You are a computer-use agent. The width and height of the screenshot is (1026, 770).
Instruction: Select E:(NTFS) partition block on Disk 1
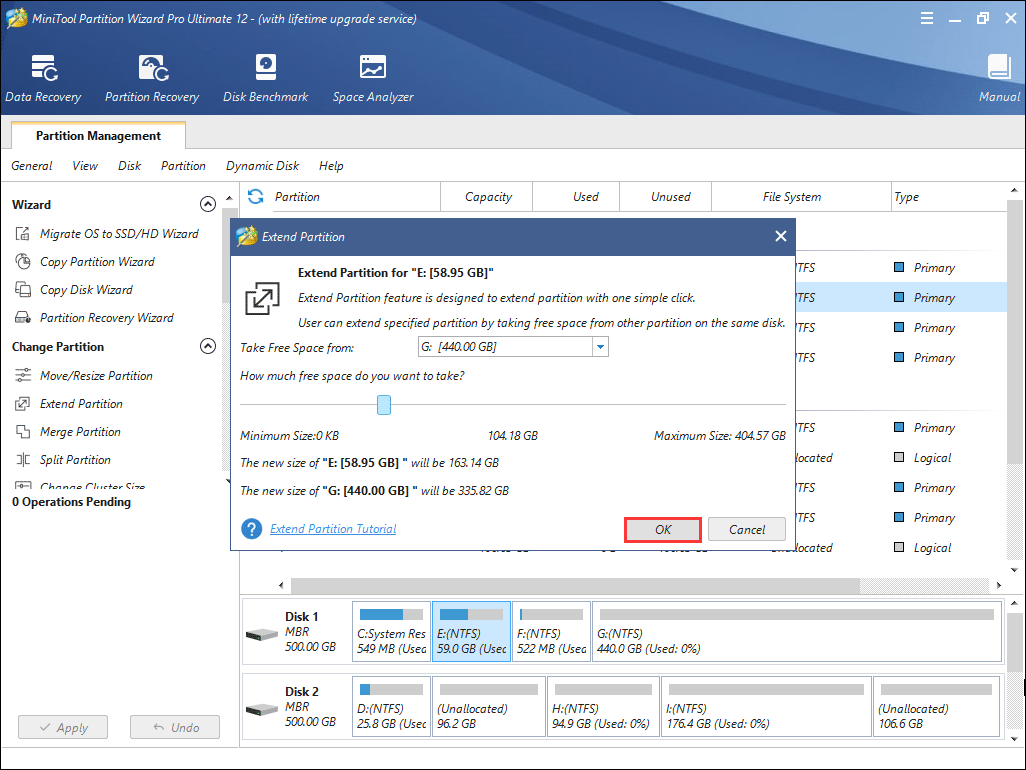tap(471, 632)
